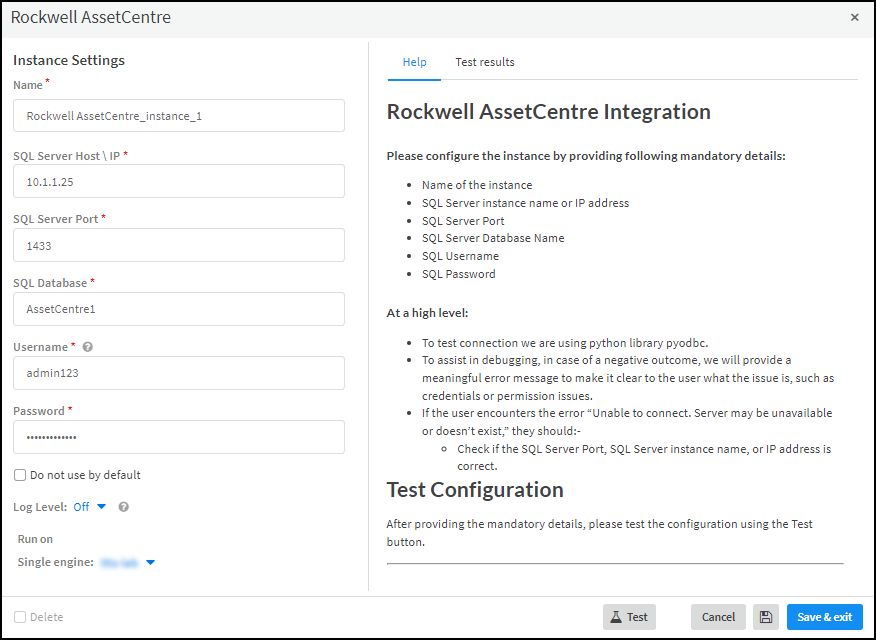The image size is (876, 640).
Task: Click the Password field
Action: [179, 437]
